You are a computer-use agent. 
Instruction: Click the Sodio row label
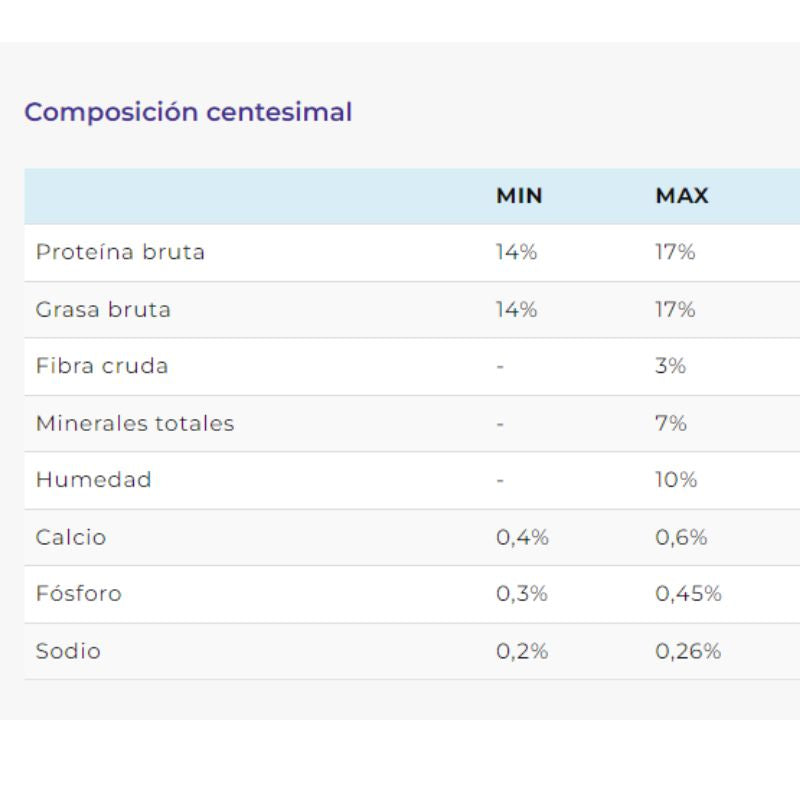click(68, 651)
